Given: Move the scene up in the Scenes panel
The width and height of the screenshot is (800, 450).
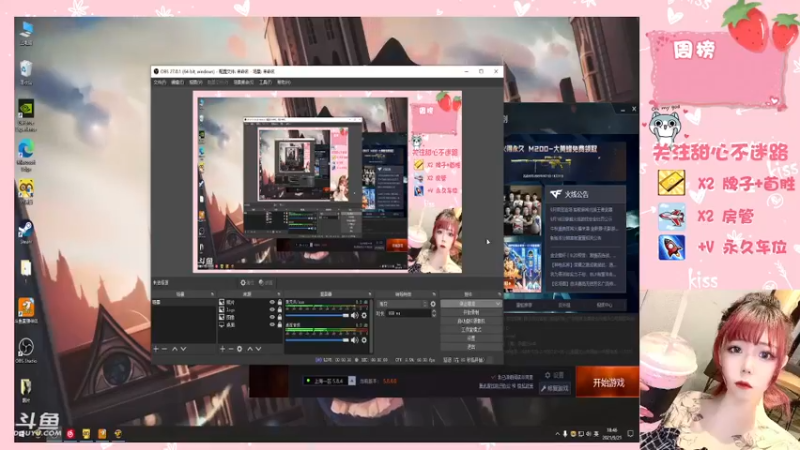Looking at the screenshot, I should (x=174, y=349).
